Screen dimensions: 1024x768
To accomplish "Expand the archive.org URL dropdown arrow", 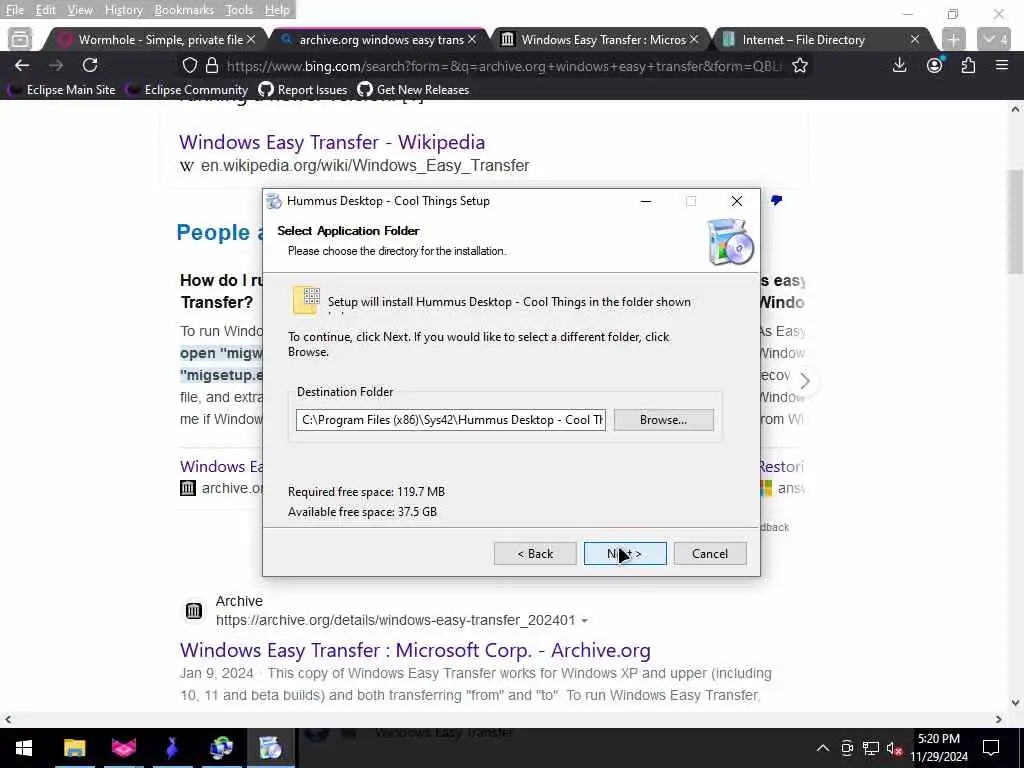I will pyautogui.click(x=584, y=621).
